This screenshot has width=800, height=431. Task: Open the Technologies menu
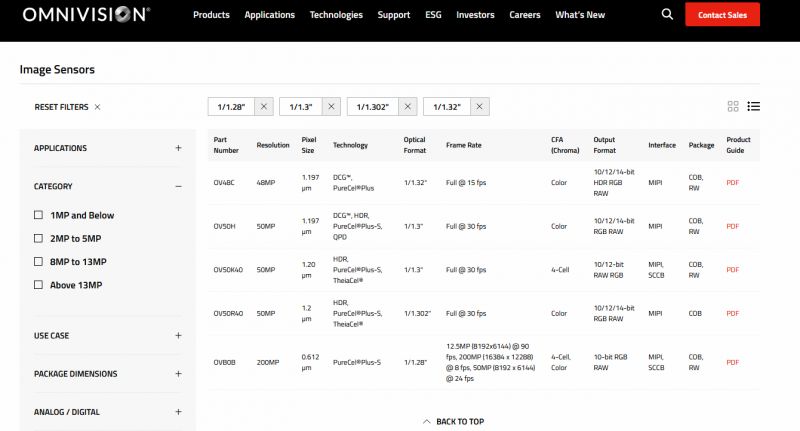tap(336, 15)
